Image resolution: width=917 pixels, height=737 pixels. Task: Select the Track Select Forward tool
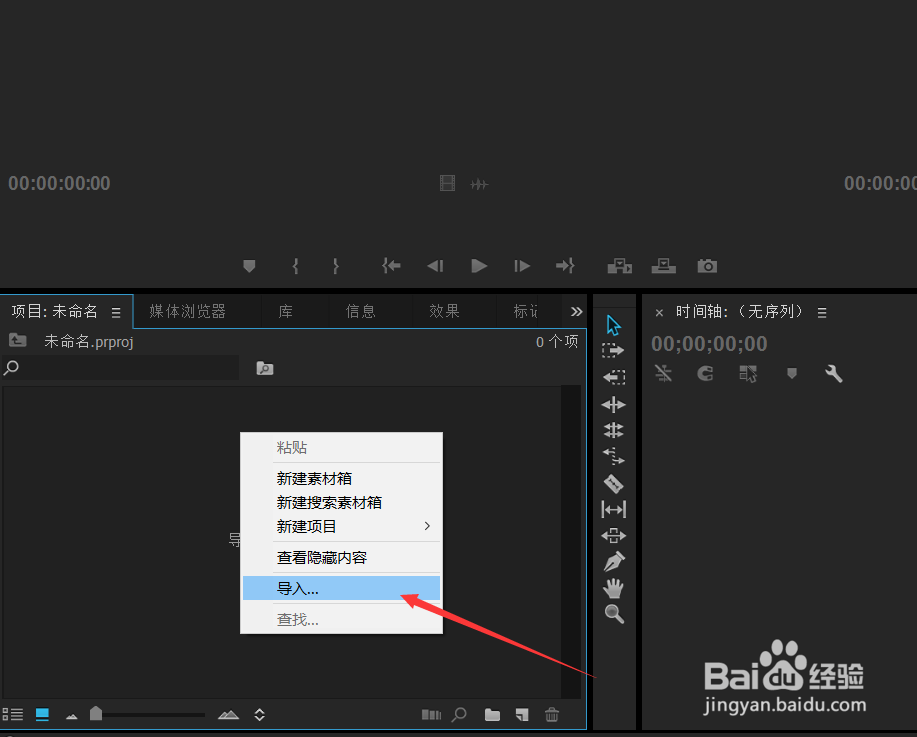(x=613, y=350)
